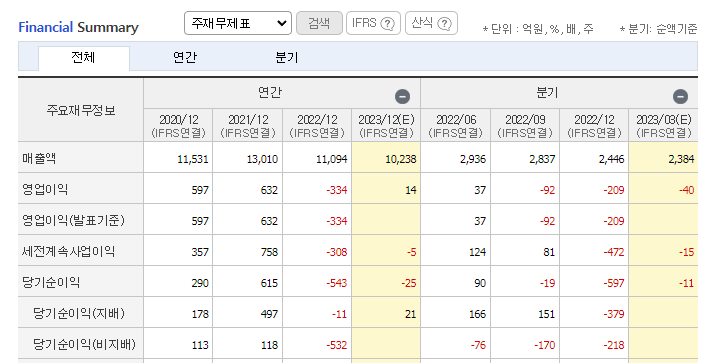Select the -532 non-controlling income value

tap(337, 345)
